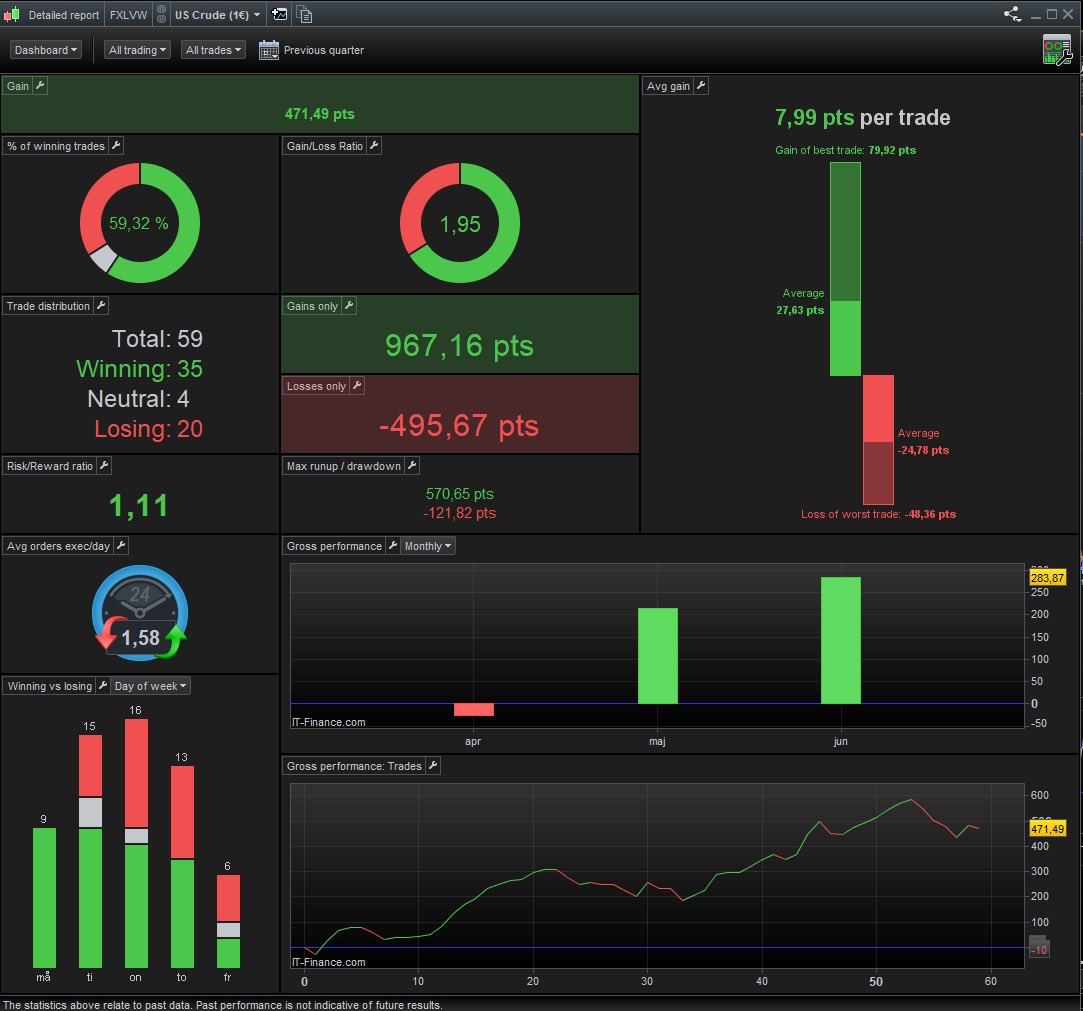This screenshot has height=1011, width=1083.
Task: Click the red apr bar in monthly chart
Action: (x=473, y=709)
